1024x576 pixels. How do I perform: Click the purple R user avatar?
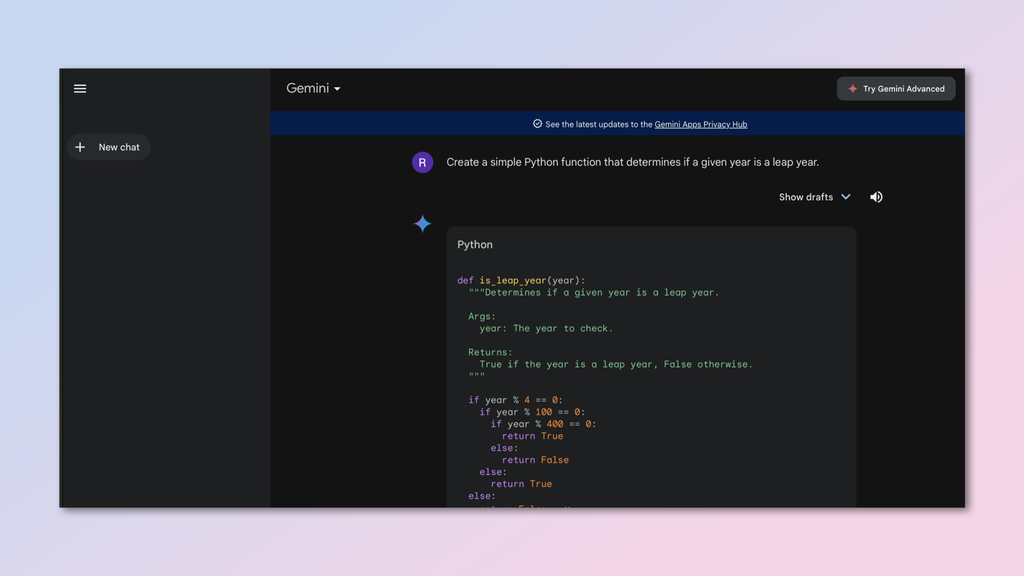click(422, 161)
